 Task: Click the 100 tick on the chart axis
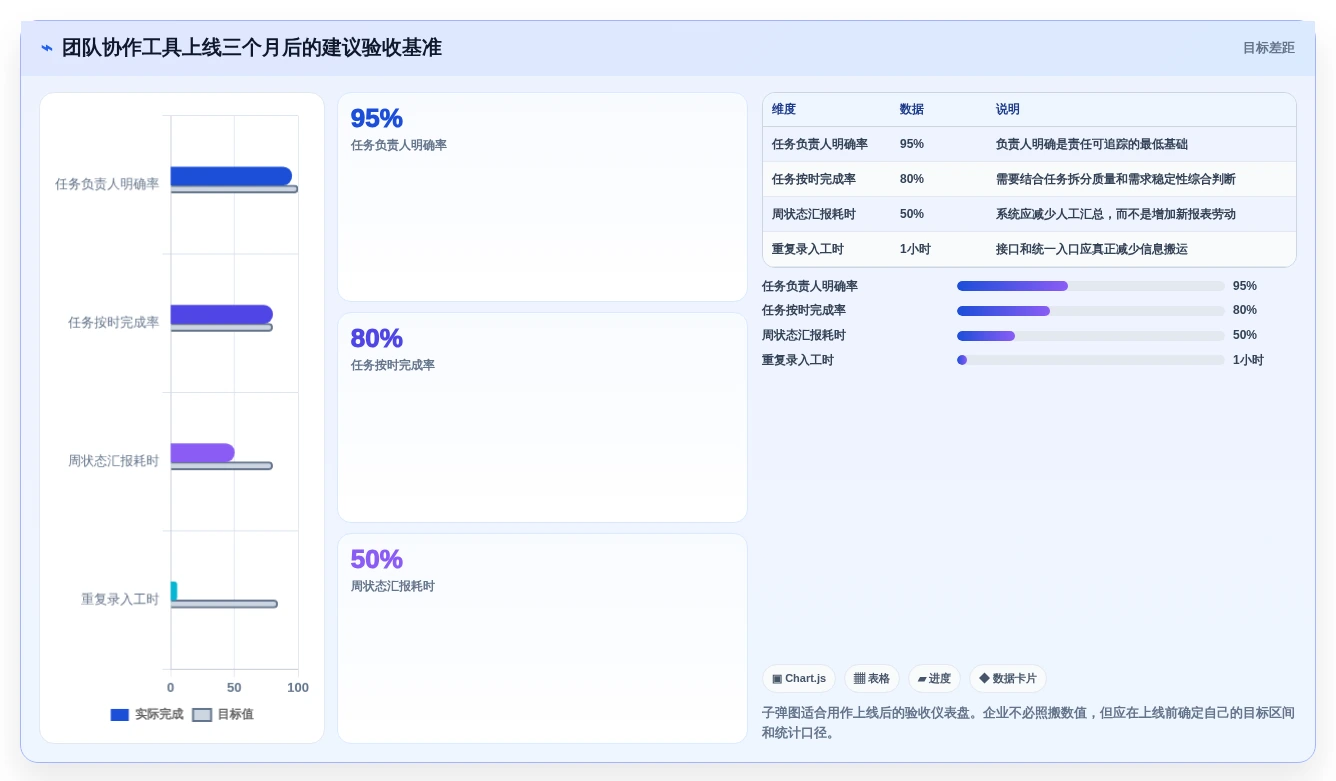tap(298, 688)
